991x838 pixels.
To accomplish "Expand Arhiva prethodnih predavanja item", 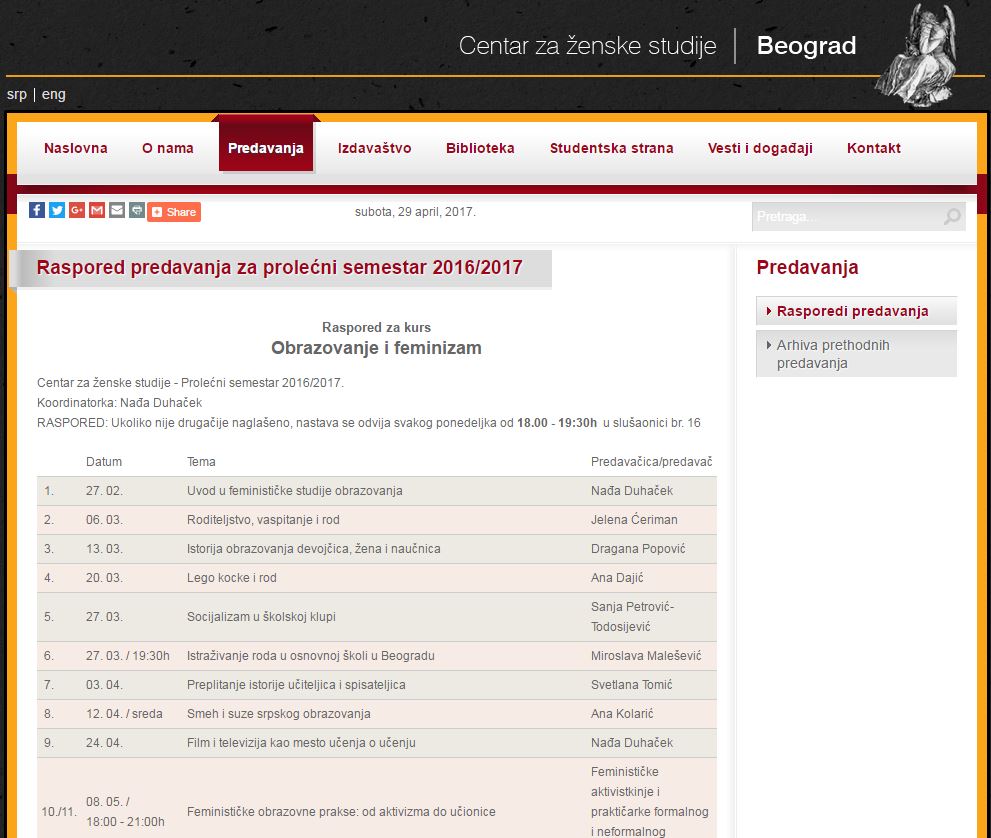I will (833, 354).
